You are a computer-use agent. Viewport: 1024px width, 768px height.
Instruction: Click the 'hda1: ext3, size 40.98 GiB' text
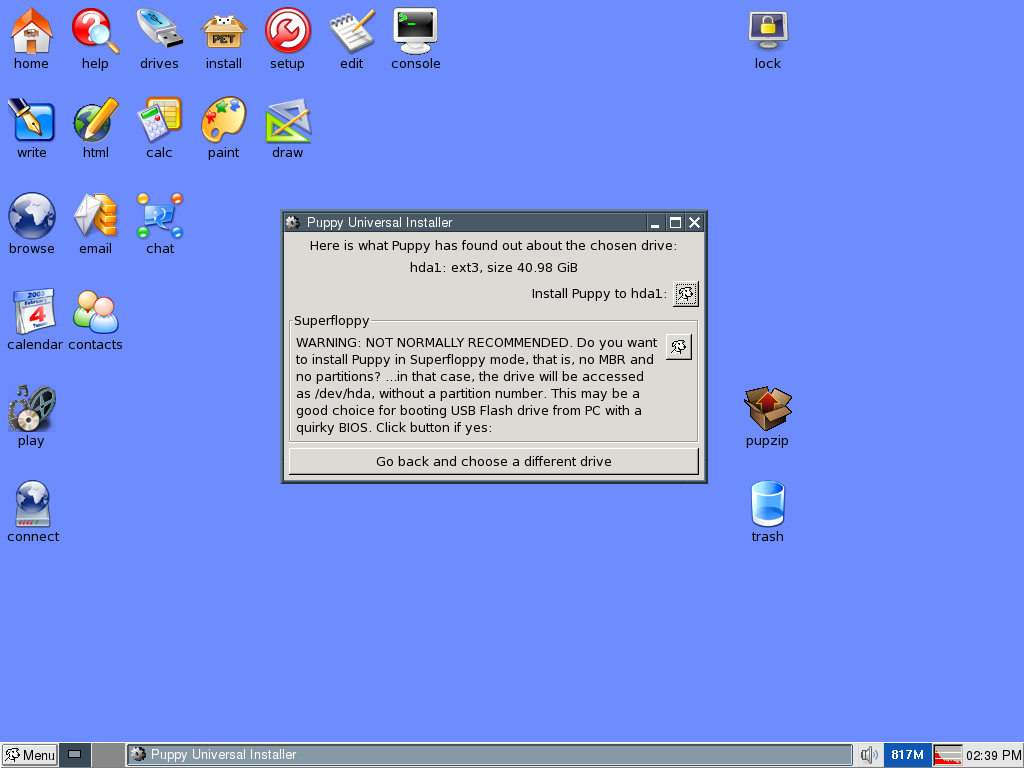tap(494, 268)
